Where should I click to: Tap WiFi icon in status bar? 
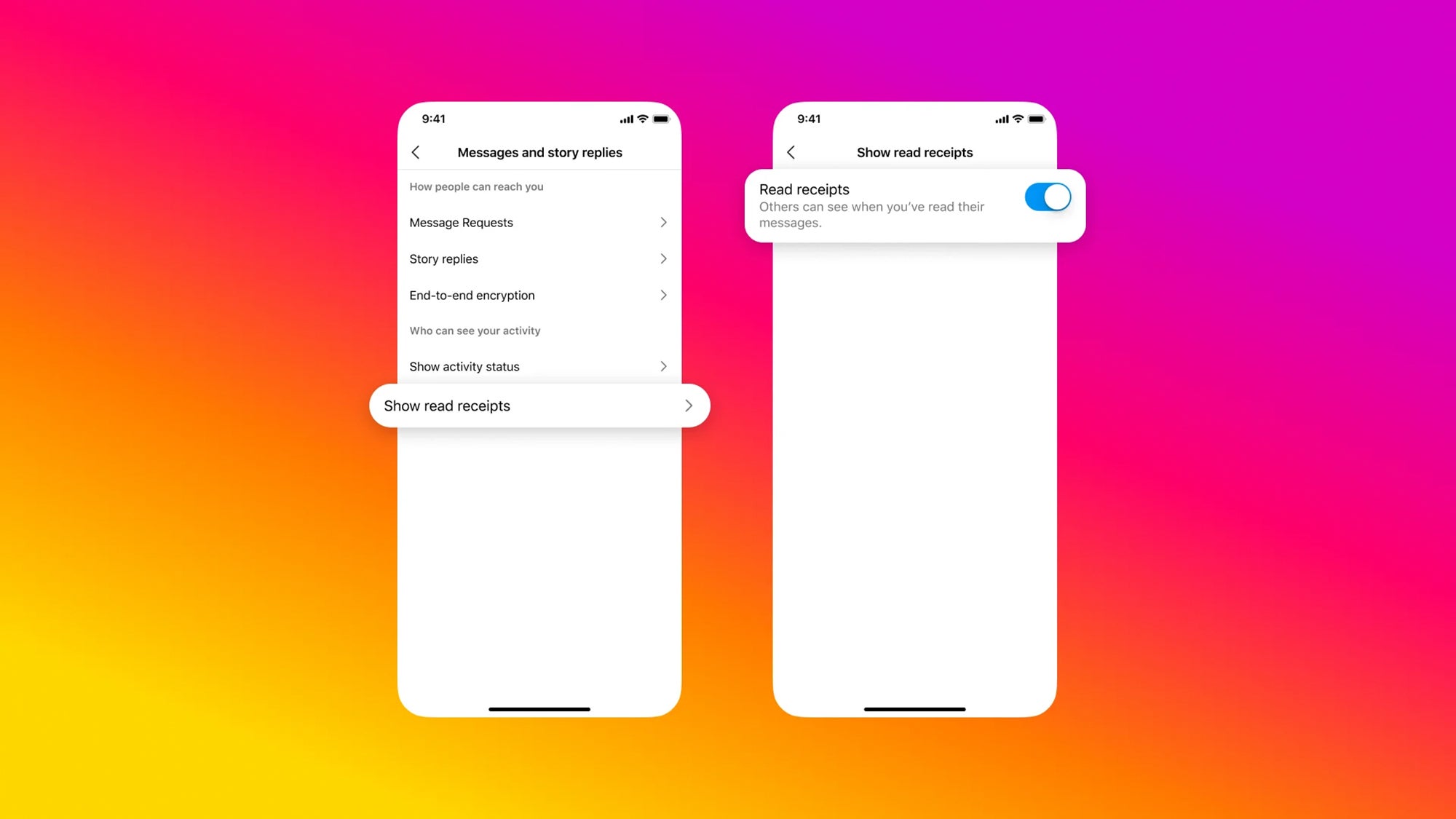639,121
